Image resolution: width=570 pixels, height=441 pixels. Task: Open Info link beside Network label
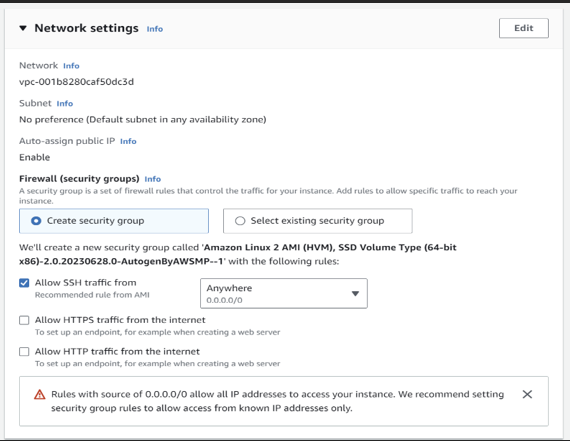pyautogui.click(x=71, y=66)
